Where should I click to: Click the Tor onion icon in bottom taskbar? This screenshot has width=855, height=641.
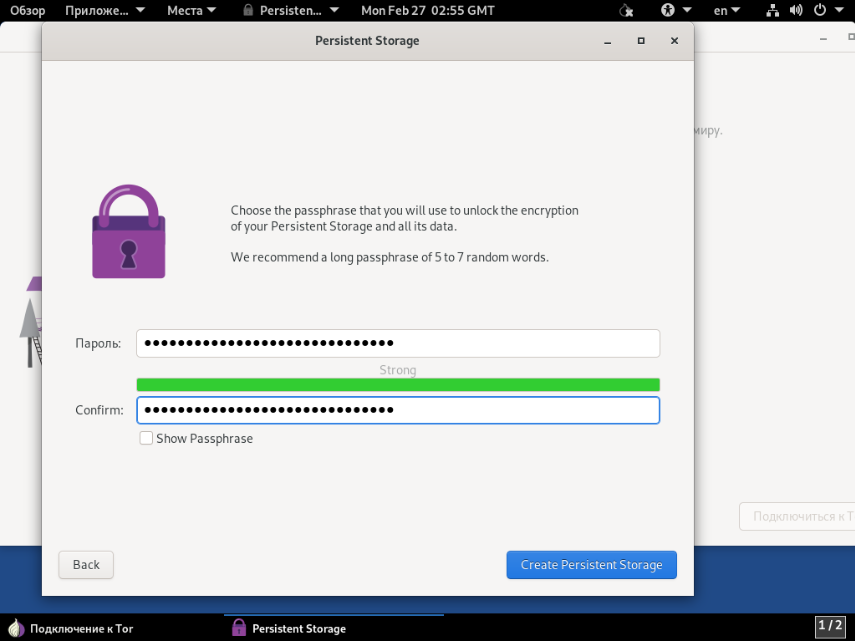pos(15,628)
